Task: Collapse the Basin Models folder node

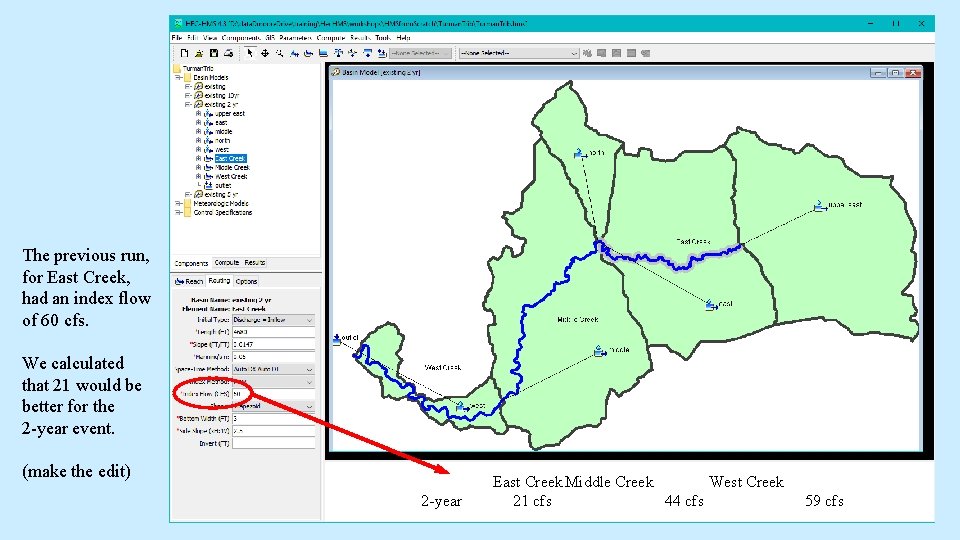Action: click(x=178, y=78)
